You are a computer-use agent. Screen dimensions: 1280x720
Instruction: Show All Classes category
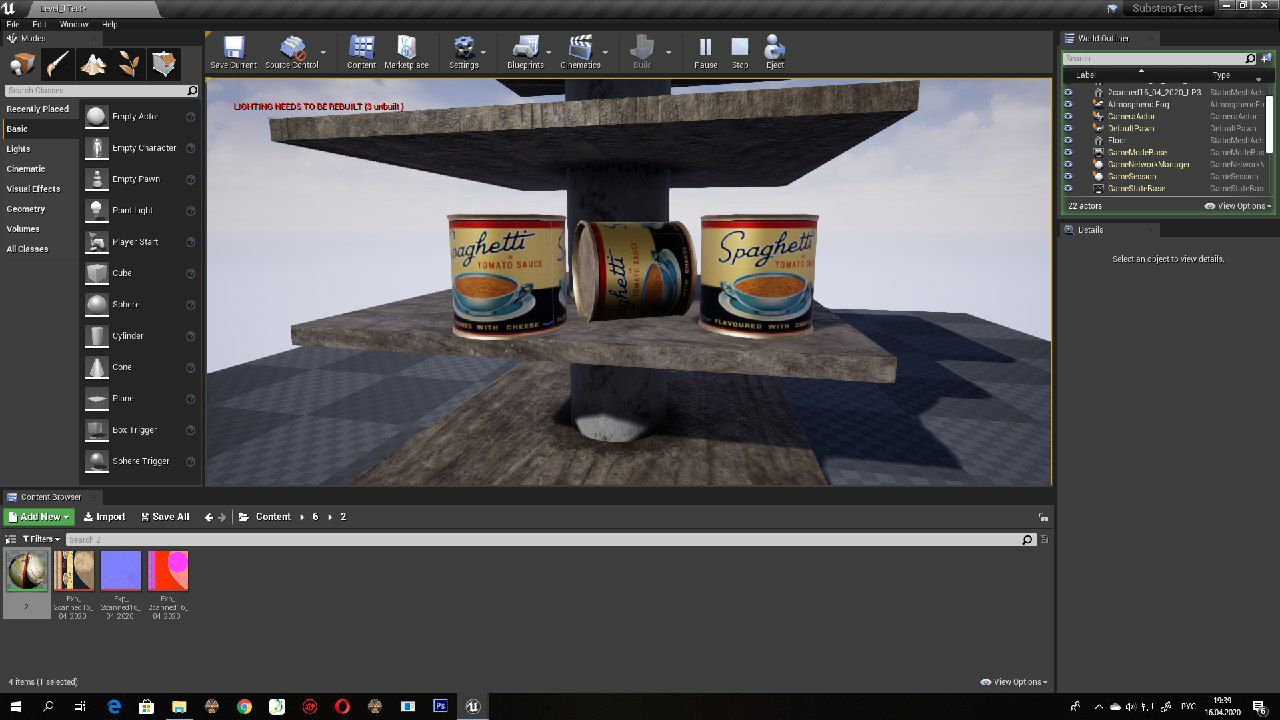click(40, 249)
